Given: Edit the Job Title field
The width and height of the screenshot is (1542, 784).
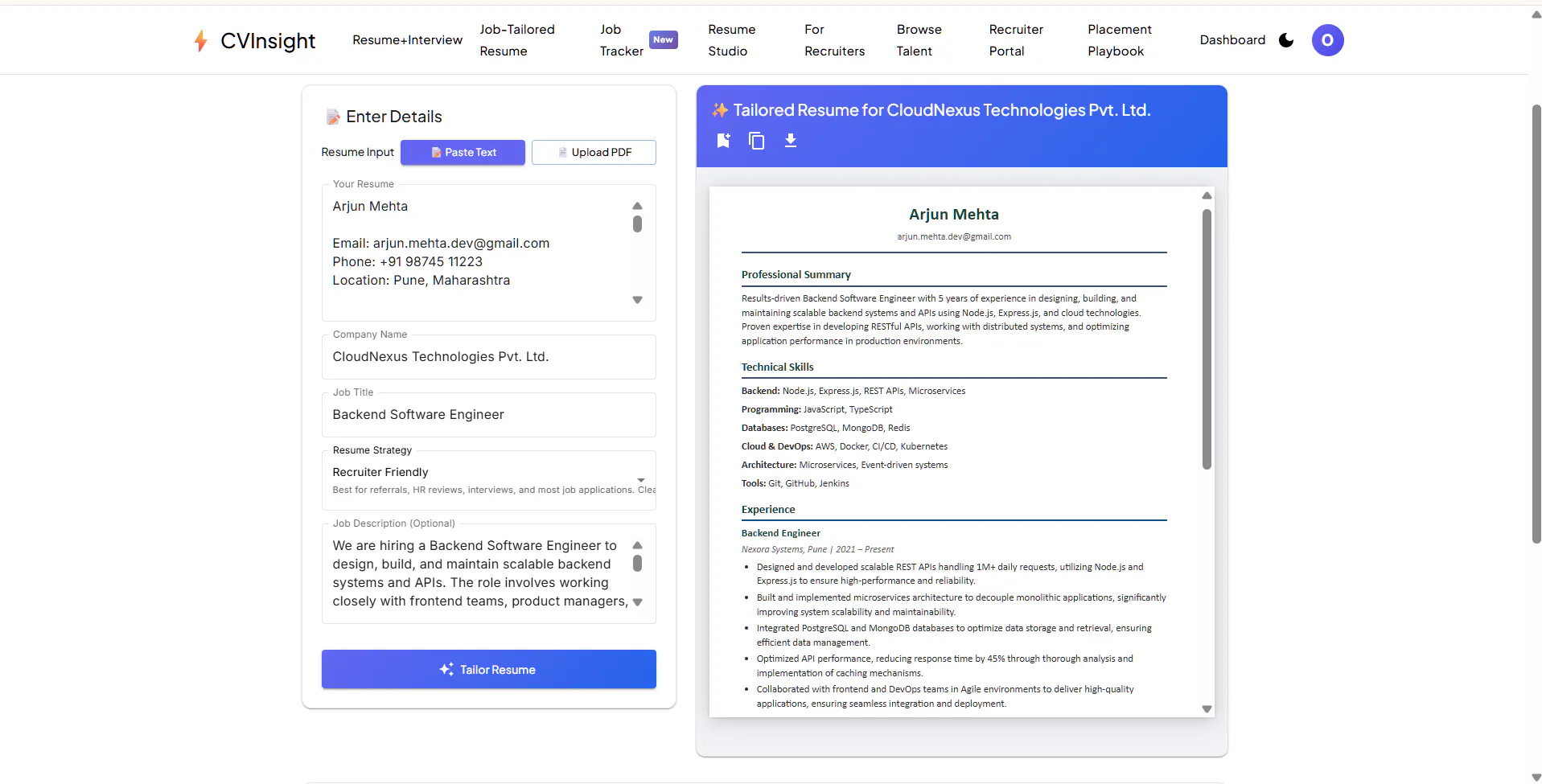Looking at the screenshot, I should point(489,415).
